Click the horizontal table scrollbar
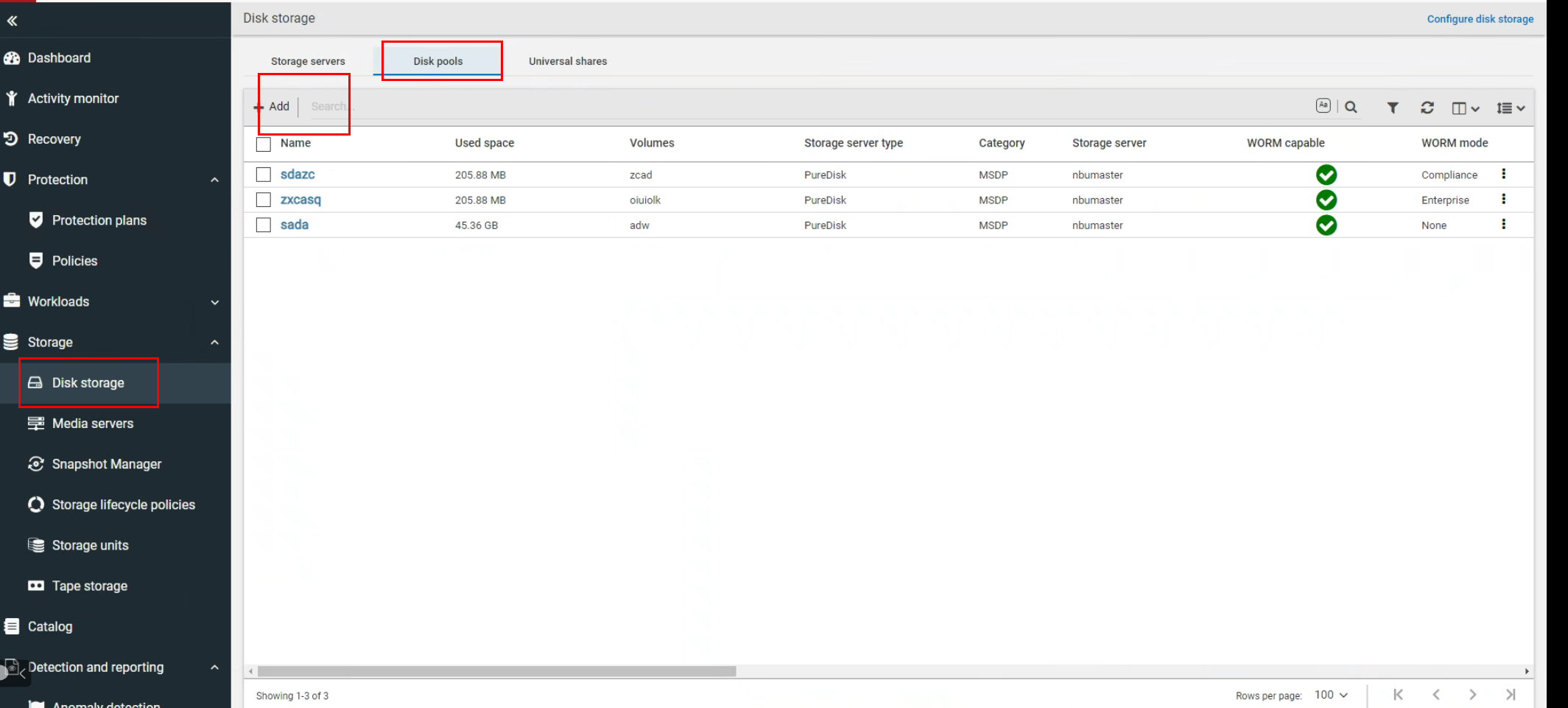The height and width of the screenshot is (708, 1568). 497,671
